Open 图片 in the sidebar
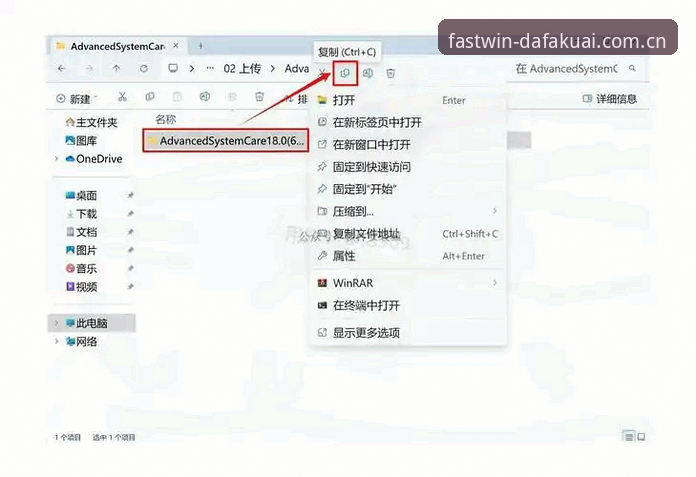696x477 pixels. [81, 250]
